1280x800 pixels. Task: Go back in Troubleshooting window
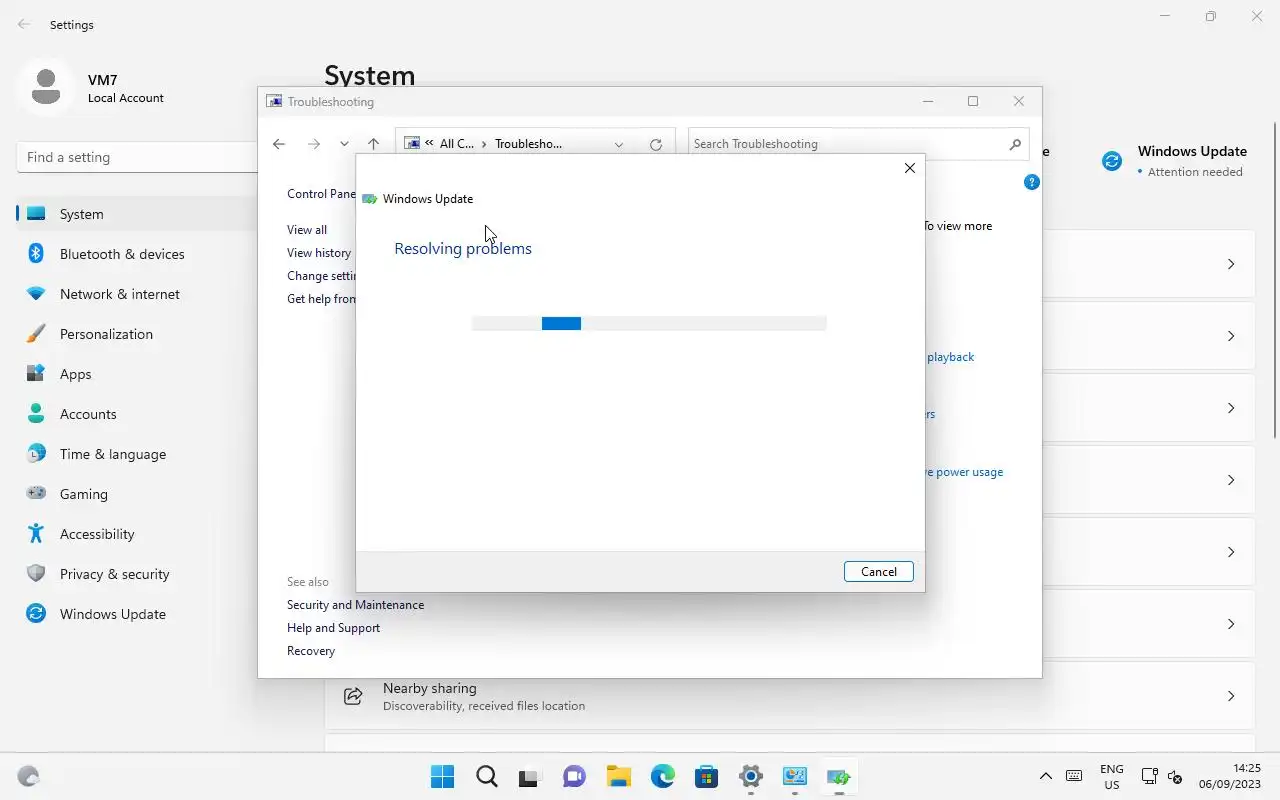coord(279,144)
